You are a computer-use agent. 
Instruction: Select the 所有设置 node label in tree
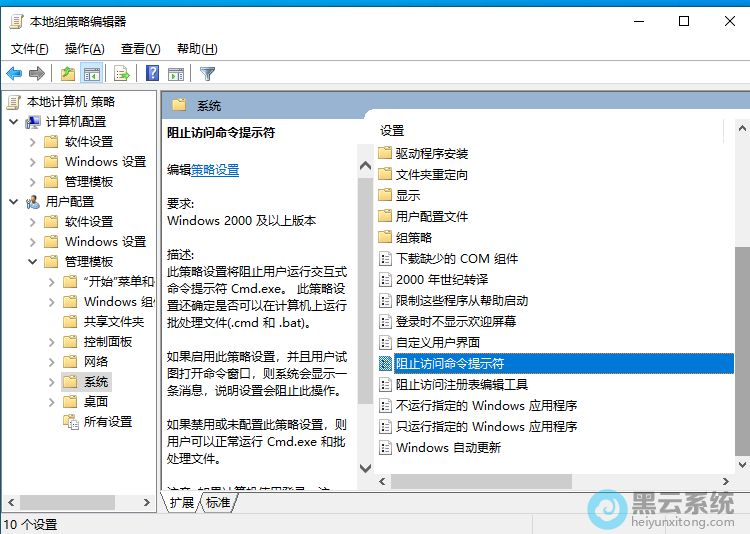pos(108,422)
